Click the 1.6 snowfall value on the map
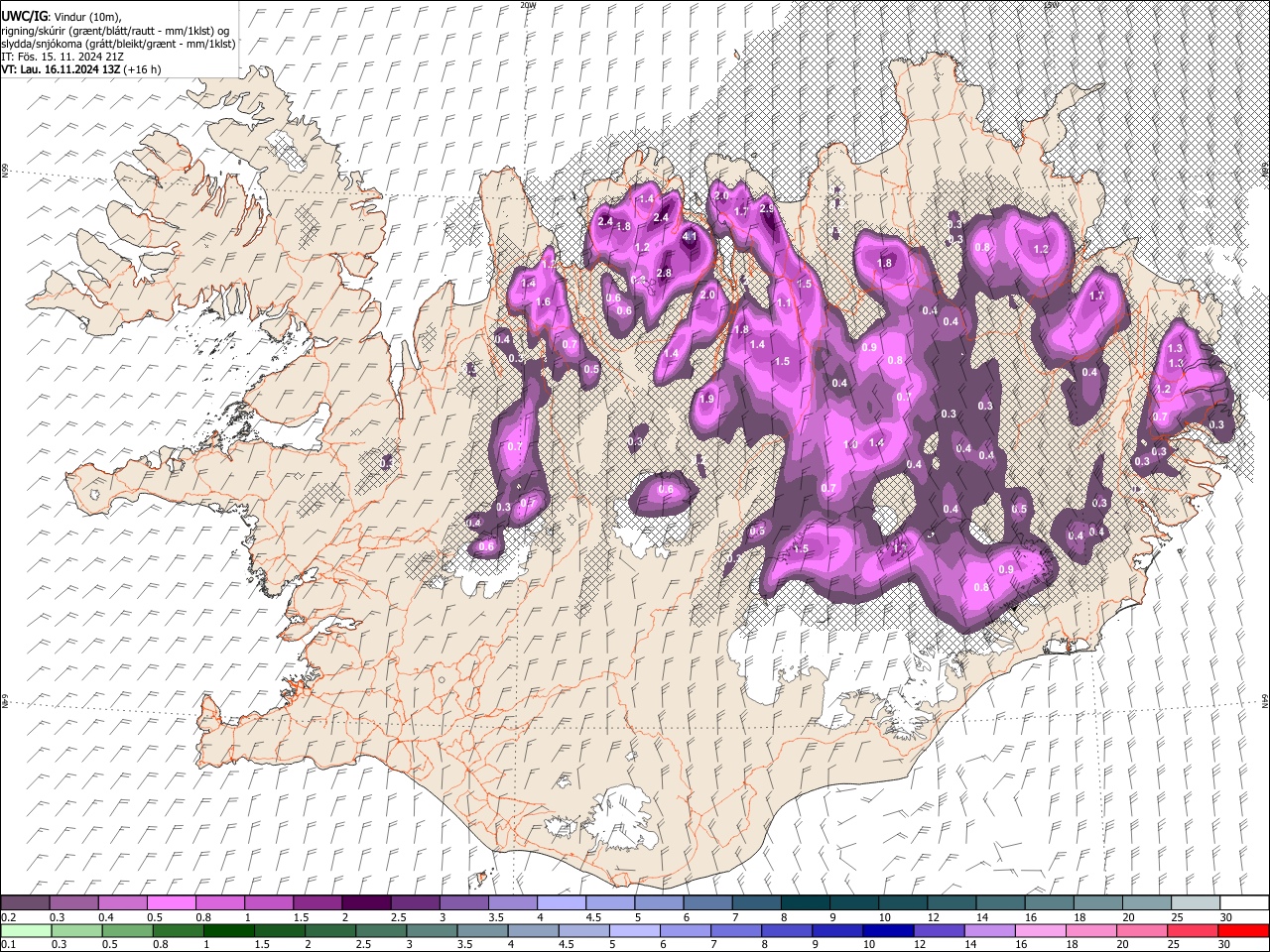 coord(543,302)
